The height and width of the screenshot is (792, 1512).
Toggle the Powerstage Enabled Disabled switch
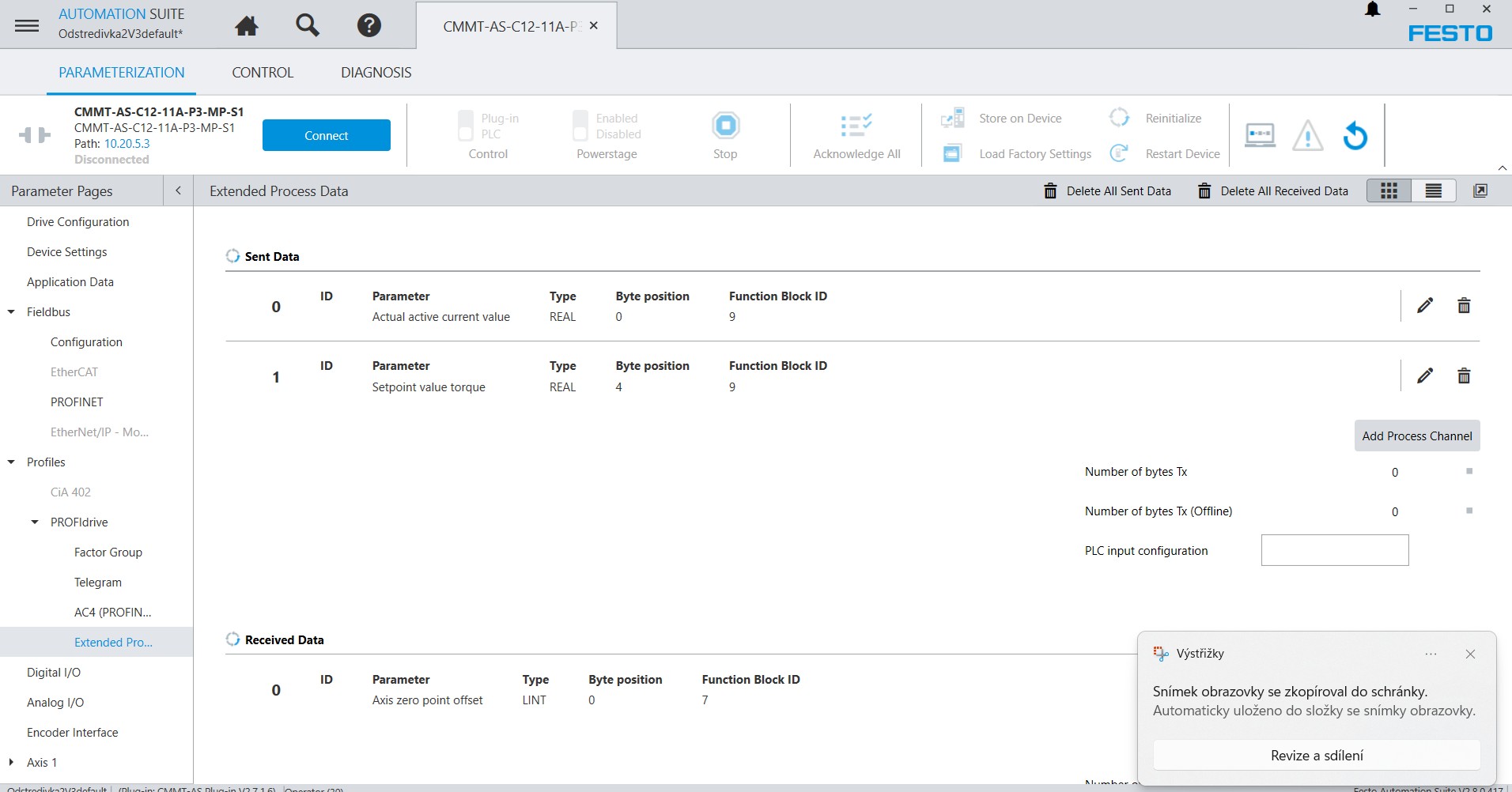pos(580,126)
